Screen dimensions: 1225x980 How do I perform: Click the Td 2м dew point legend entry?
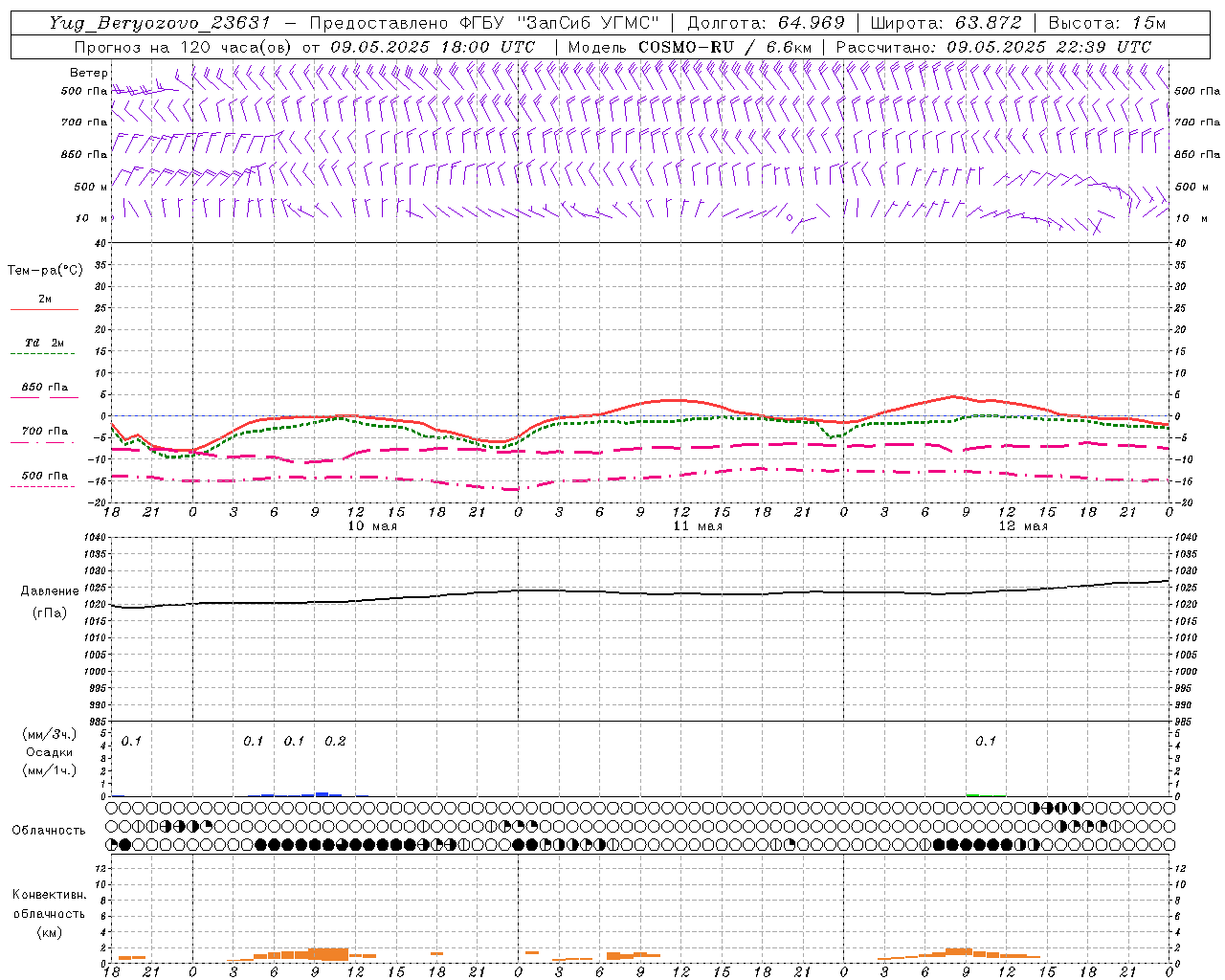coord(44,343)
